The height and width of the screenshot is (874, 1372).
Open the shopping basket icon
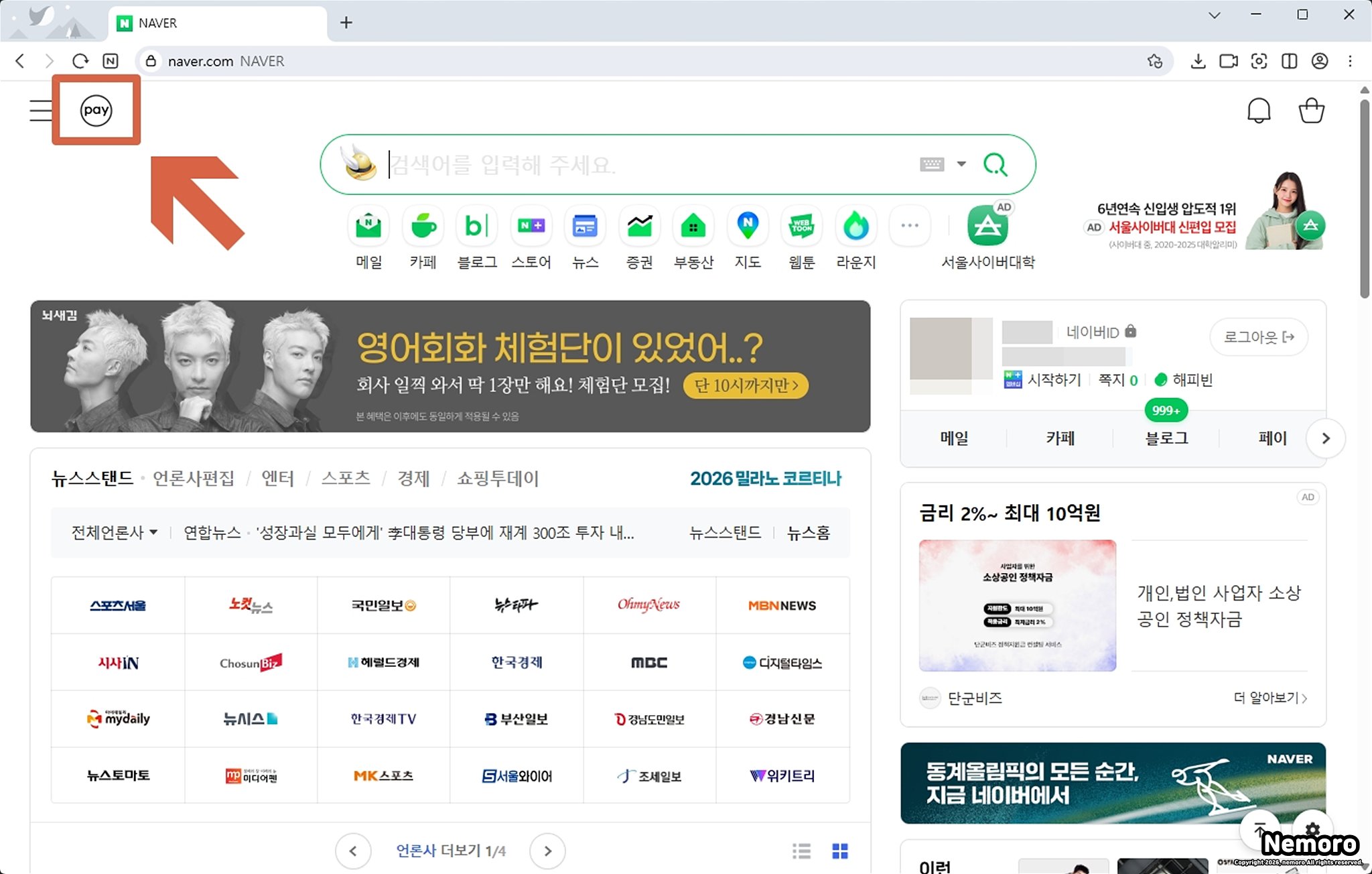click(1311, 111)
